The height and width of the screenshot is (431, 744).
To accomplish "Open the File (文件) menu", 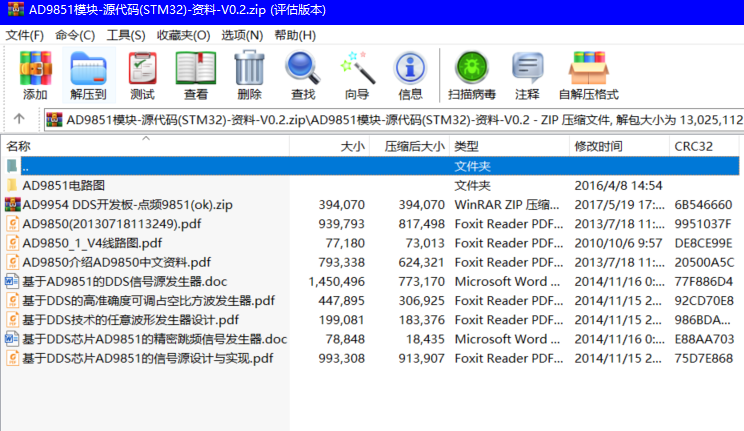I will point(25,35).
